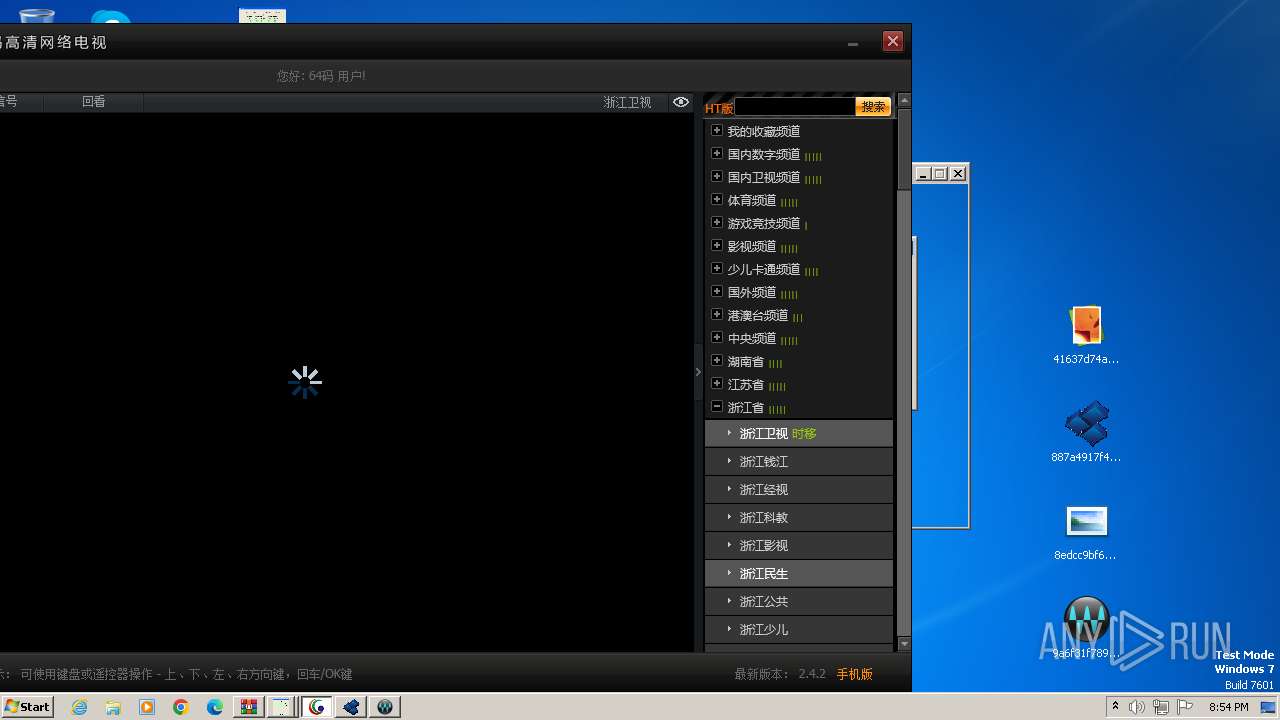Open Windows Explorer folder in taskbar
The height and width of the screenshot is (720, 1280).
tap(113, 707)
